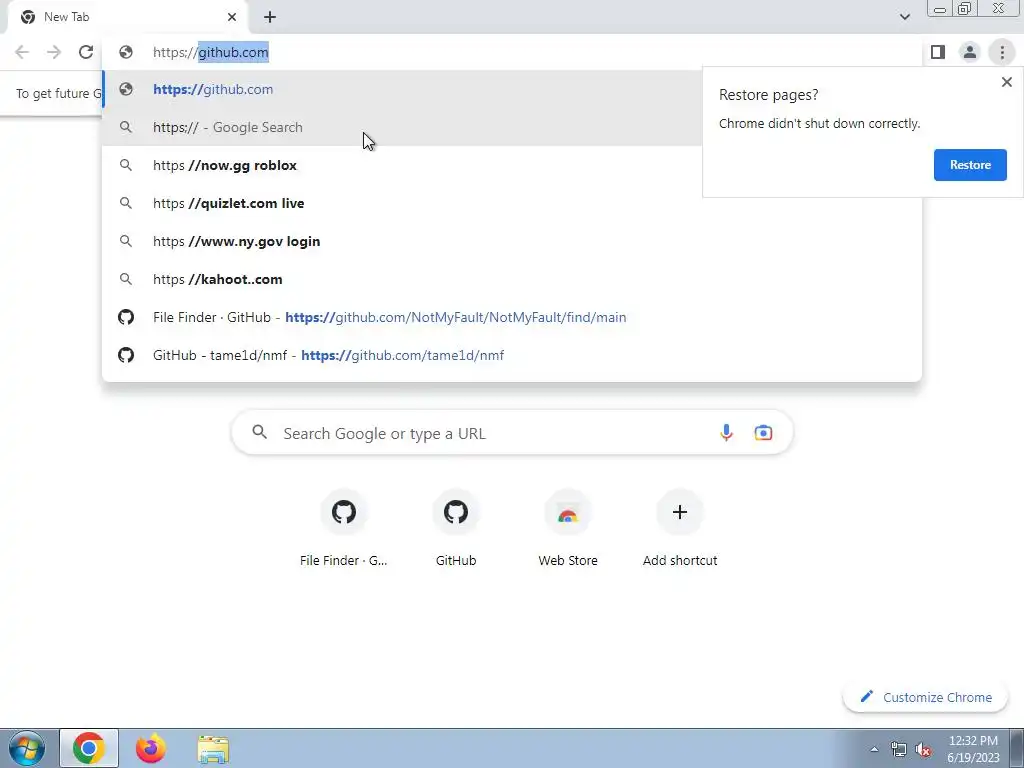Choose 'https //quizlet.com live' suggestion
This screenshot has width=1024, height=768.
click(x=511, y=203)
